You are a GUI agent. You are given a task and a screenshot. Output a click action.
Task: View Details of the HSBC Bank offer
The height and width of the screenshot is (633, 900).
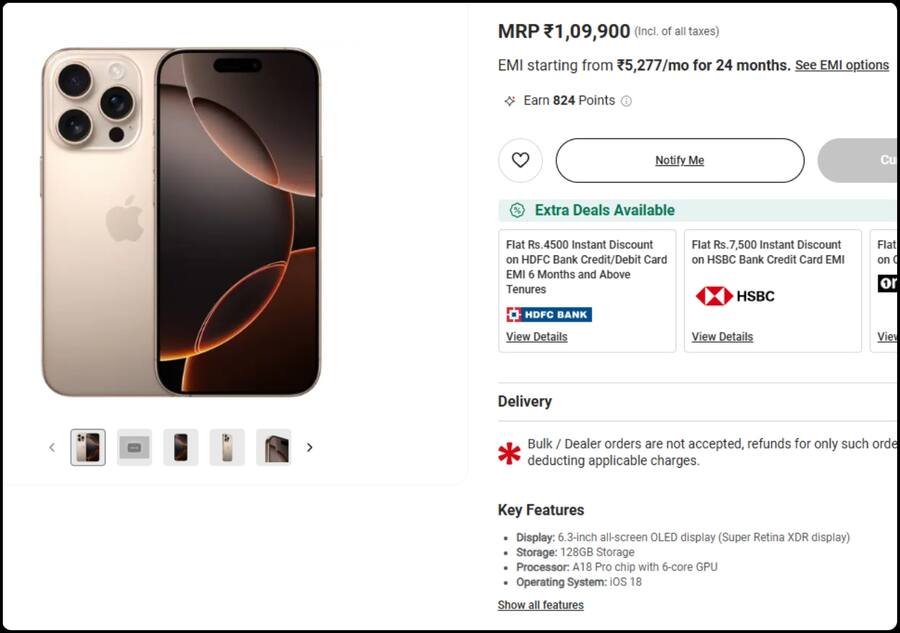(x=722, y=337)
